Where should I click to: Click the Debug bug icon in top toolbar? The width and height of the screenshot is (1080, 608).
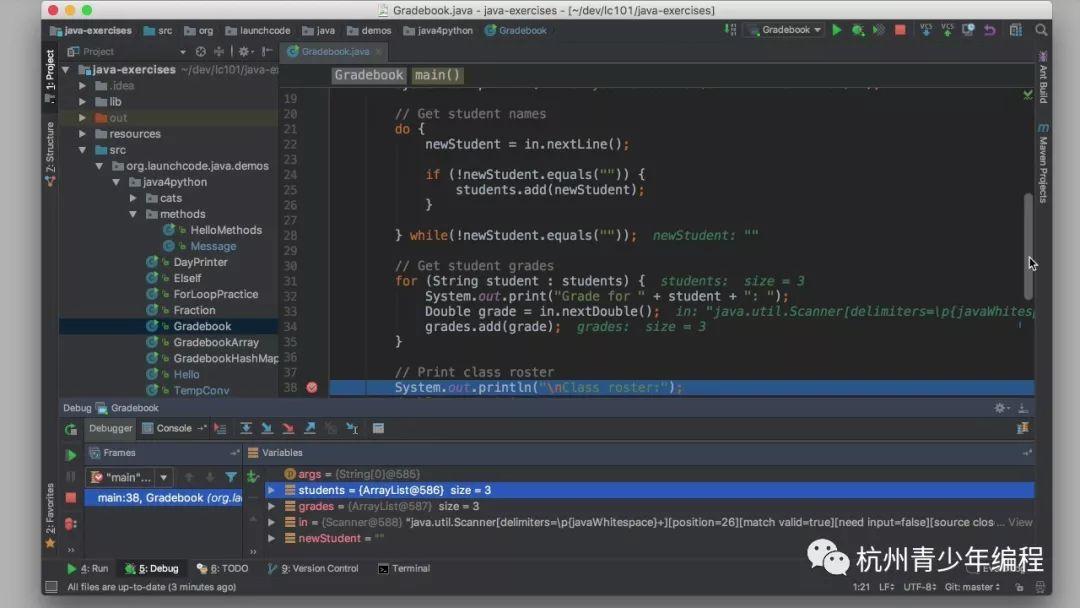coord(858,30)
